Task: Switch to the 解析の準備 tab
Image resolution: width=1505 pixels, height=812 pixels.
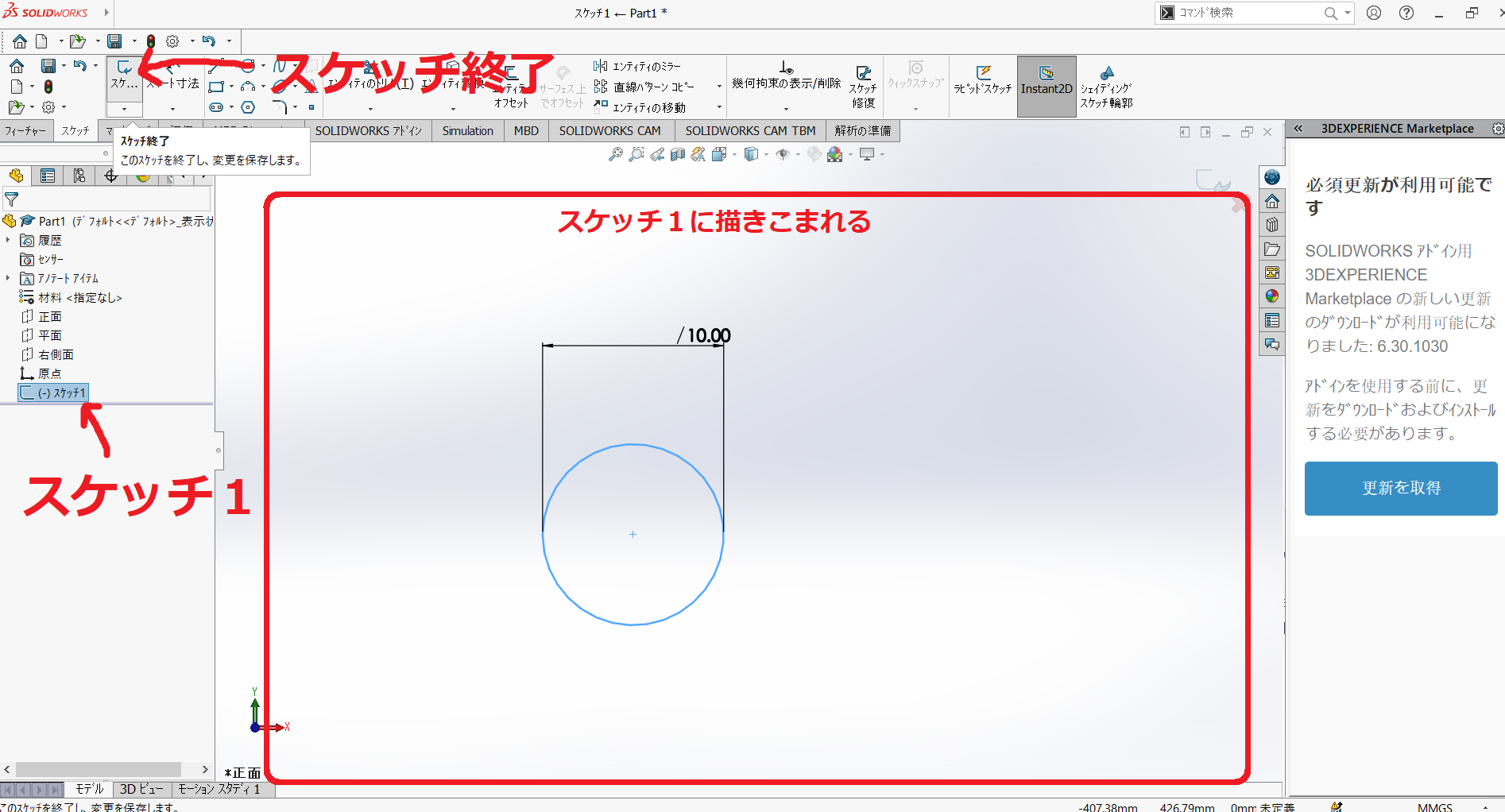Action: tap(863, 130)
